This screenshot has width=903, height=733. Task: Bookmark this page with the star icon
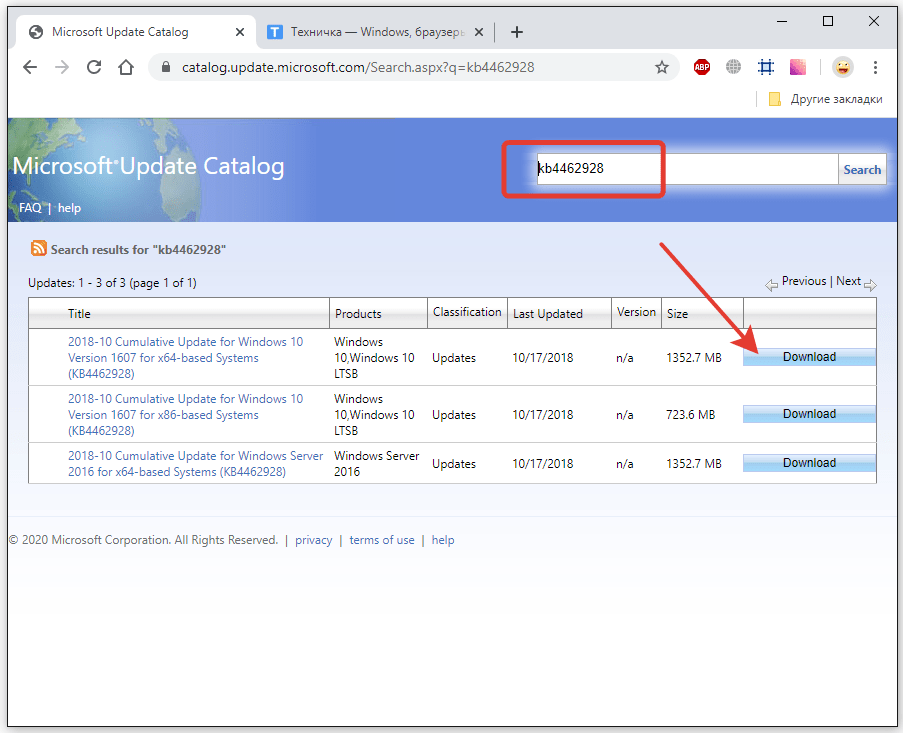662,67
